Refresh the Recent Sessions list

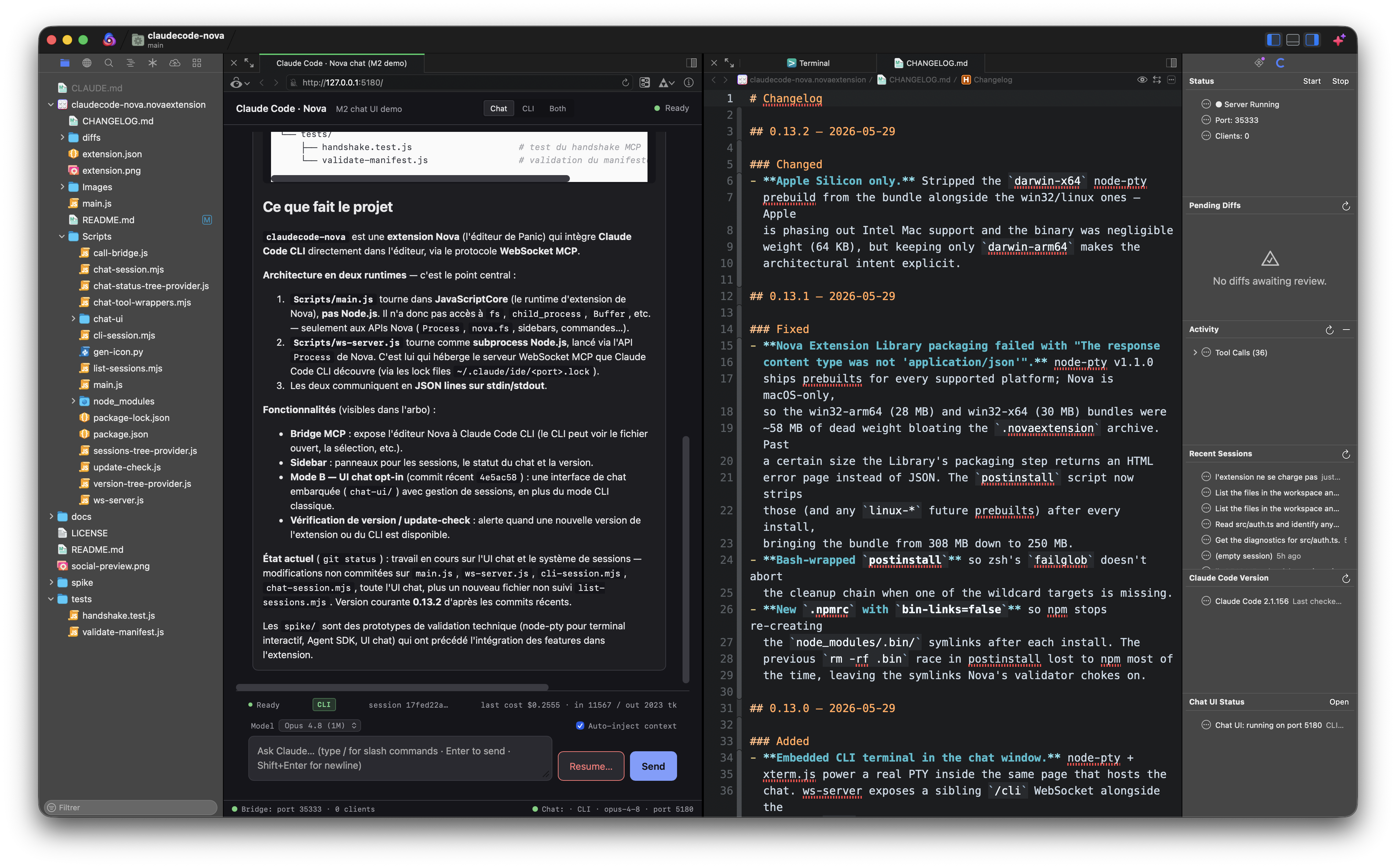(x=1346, y=454)
